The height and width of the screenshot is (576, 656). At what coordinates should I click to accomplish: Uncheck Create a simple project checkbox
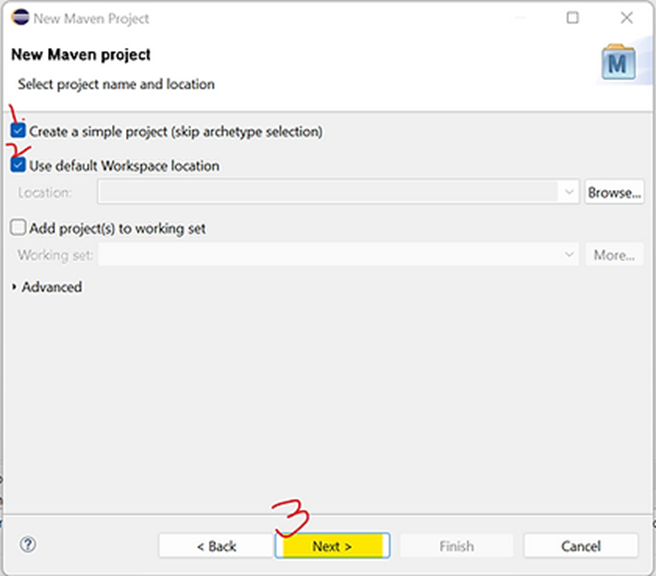18,131
